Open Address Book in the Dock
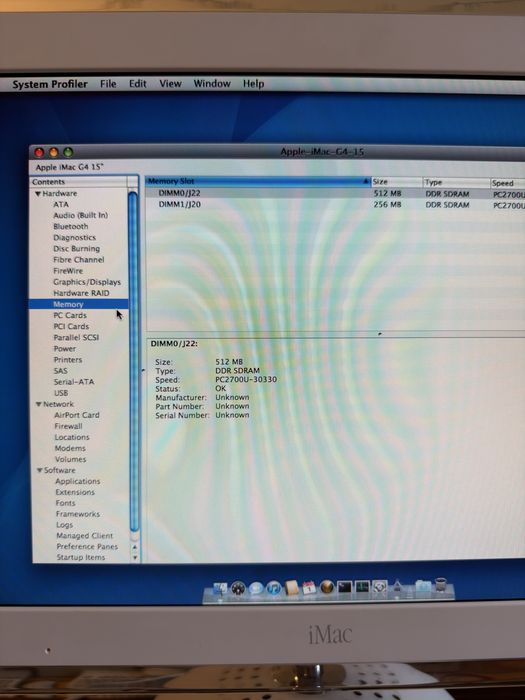This screenshot has height=700, width=525. (x=292, y=588)
